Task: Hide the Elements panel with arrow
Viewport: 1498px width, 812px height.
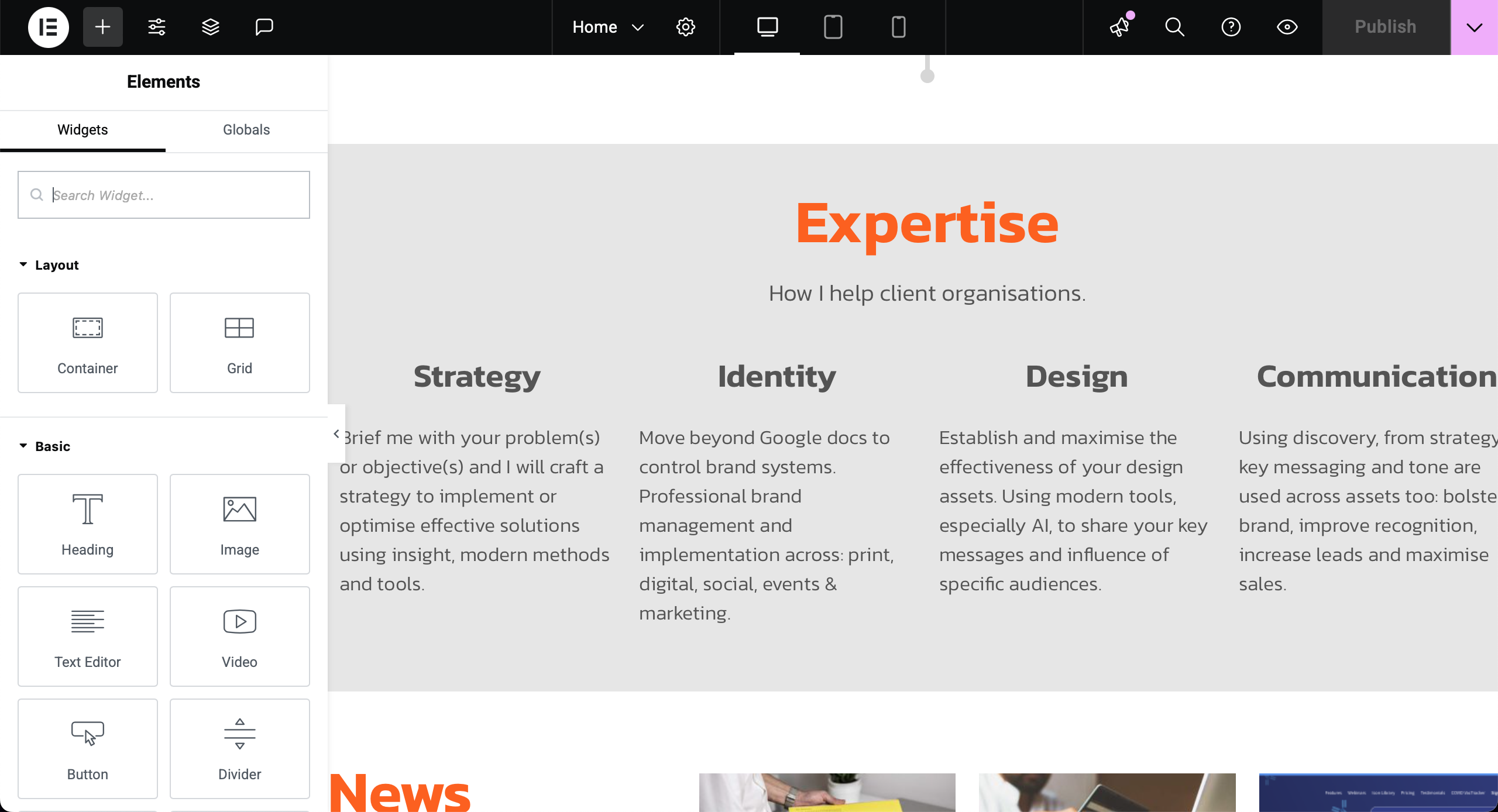Action: click(x=336, y=433)
